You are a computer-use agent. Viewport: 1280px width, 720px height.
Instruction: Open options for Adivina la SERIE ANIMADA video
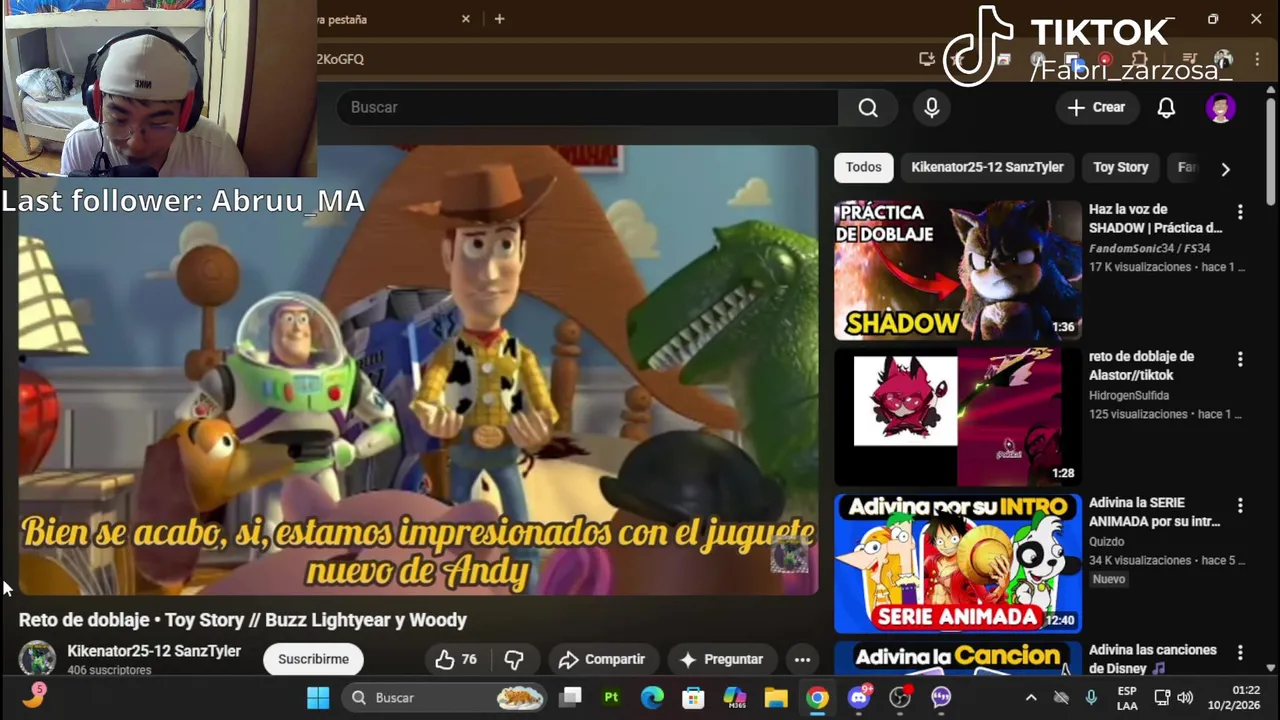coord(1240,506)
